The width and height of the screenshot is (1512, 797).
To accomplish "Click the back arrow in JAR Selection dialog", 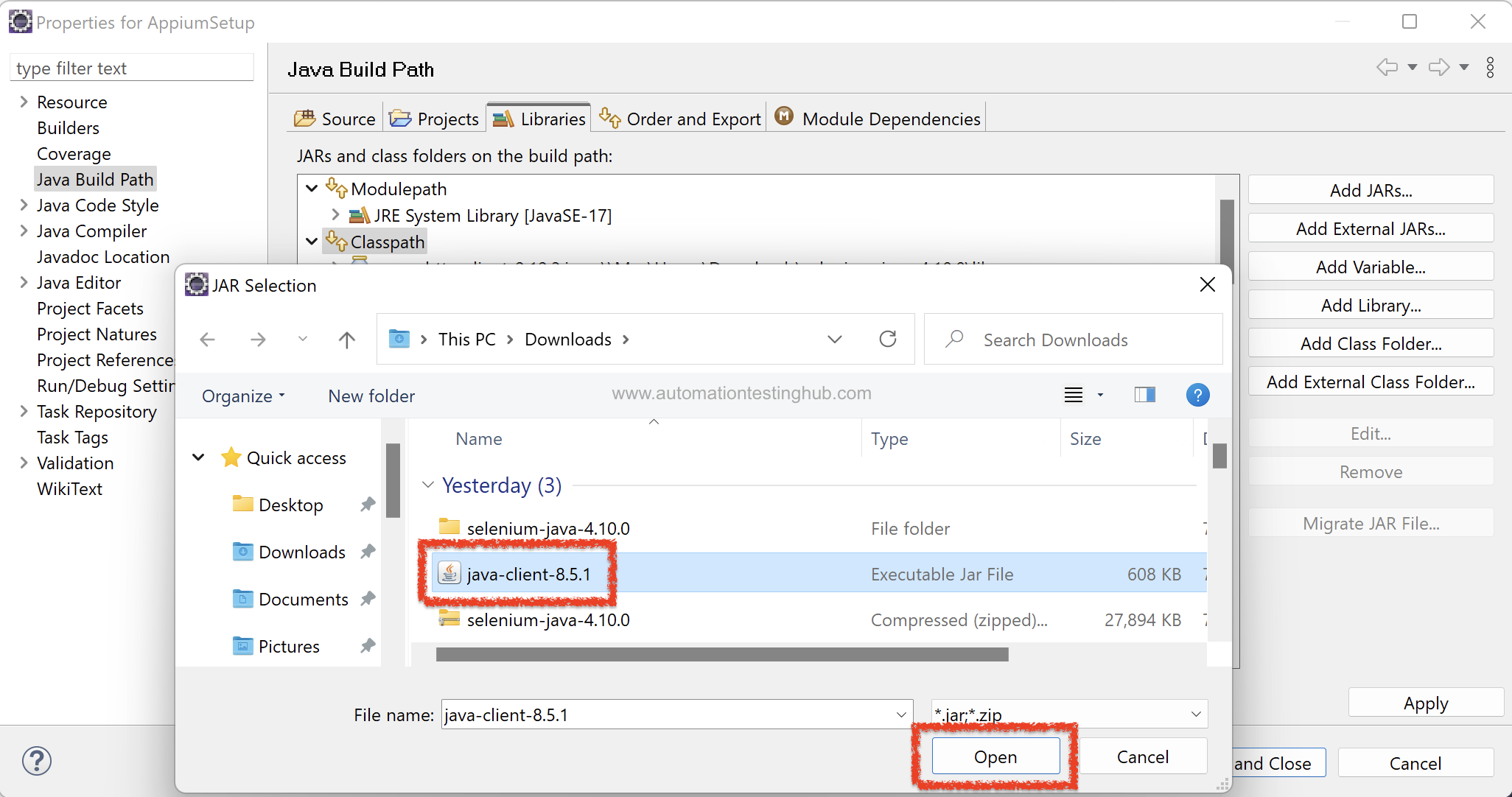I will [208, 340].
